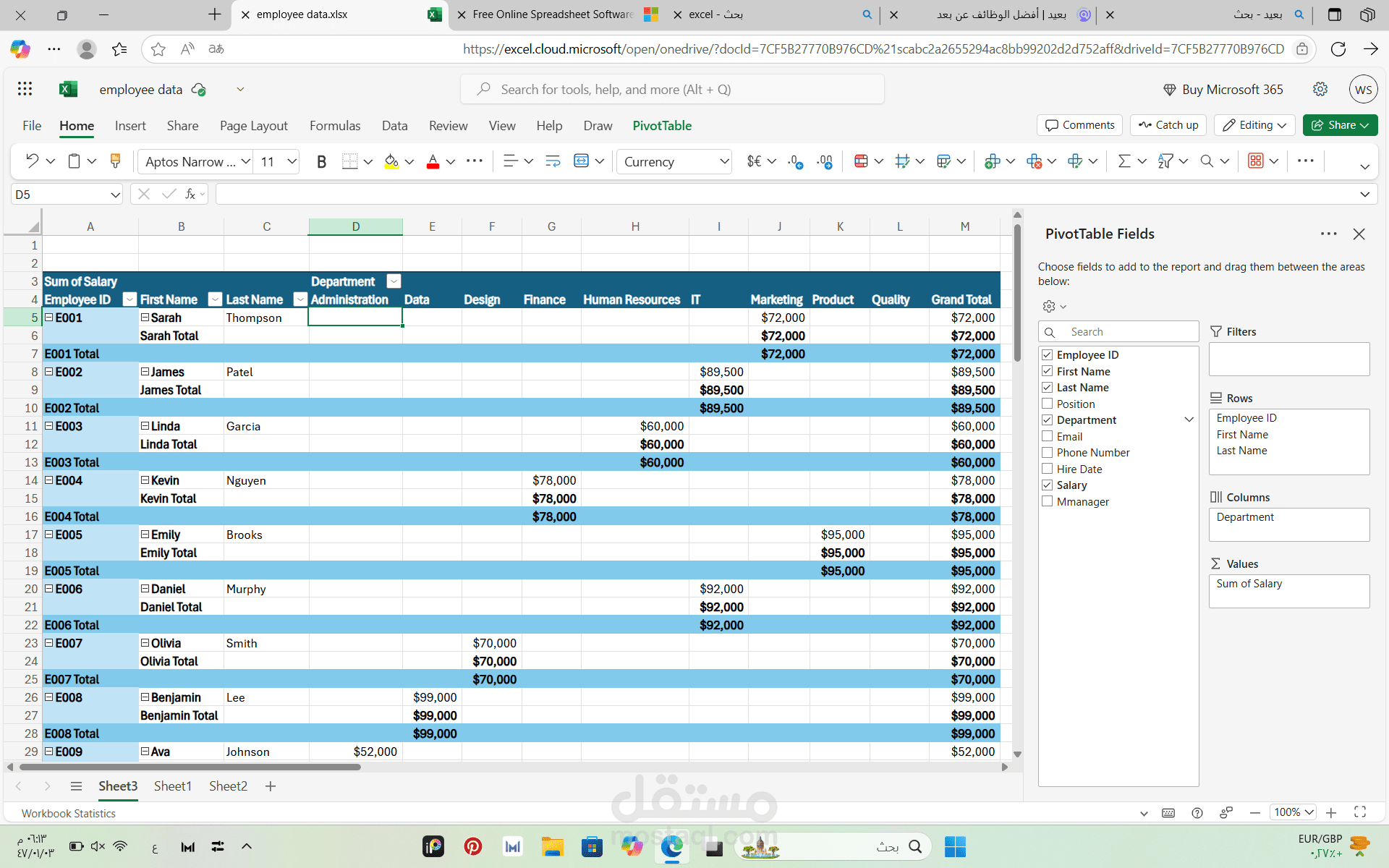
Task: Open the Editing mode dropdown
Action: 1254,125
